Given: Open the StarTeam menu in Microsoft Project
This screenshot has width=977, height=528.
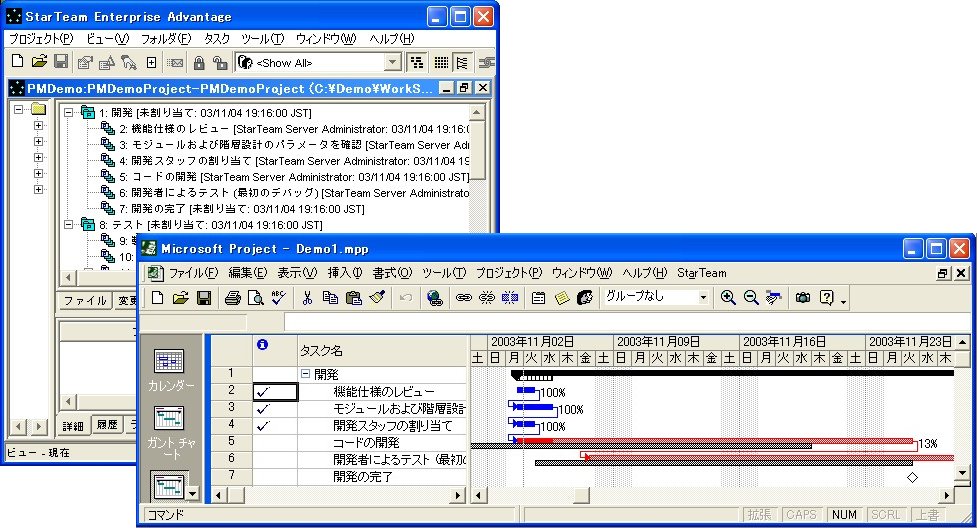Looking at the screenshot, I should point(702,273).
